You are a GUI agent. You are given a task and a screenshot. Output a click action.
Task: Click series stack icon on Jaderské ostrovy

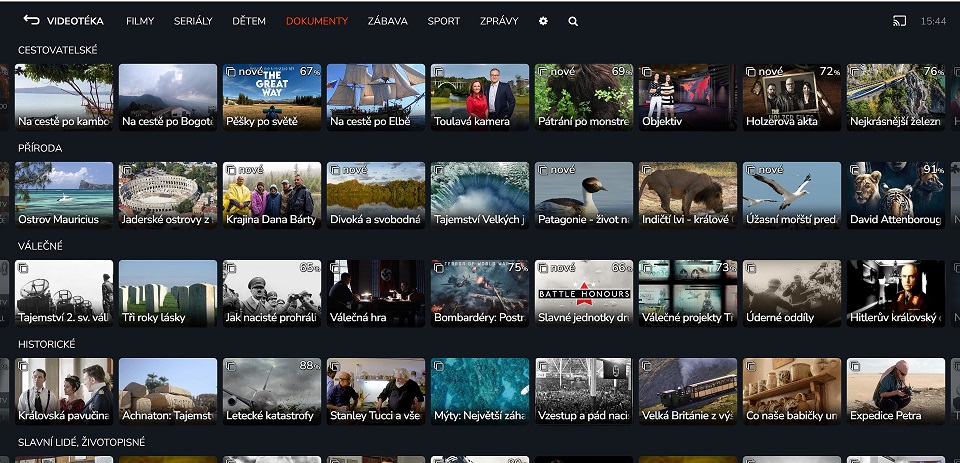[127, 170]
